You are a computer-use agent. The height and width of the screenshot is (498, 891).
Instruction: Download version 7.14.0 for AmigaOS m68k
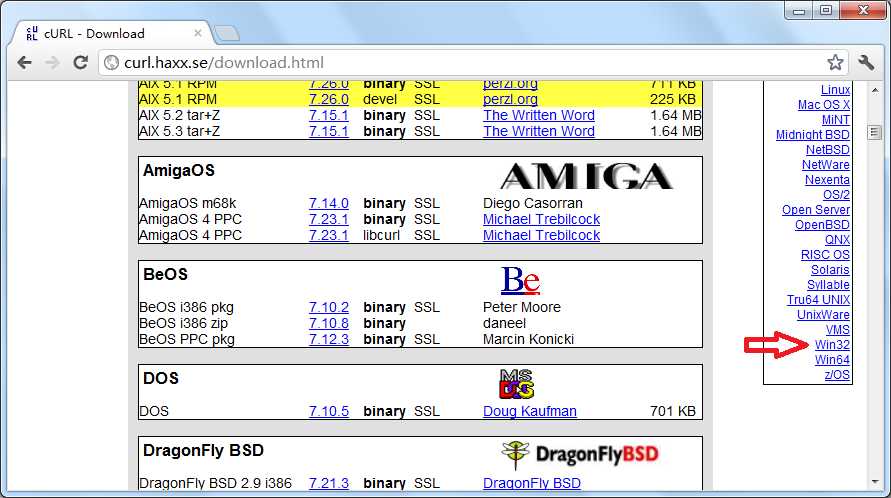328,203
